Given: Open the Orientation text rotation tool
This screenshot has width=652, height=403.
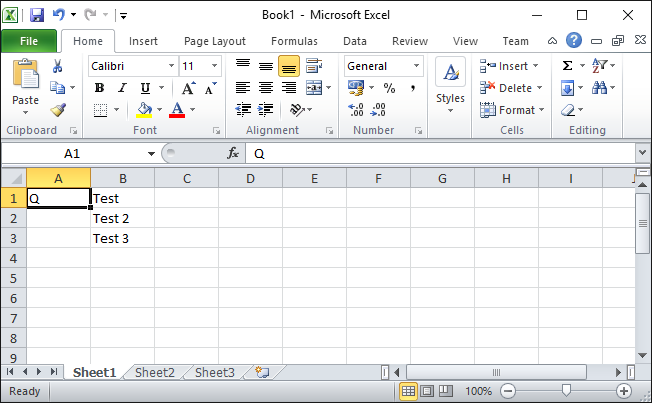Looking at the screenshot, I should click(297, 110).
